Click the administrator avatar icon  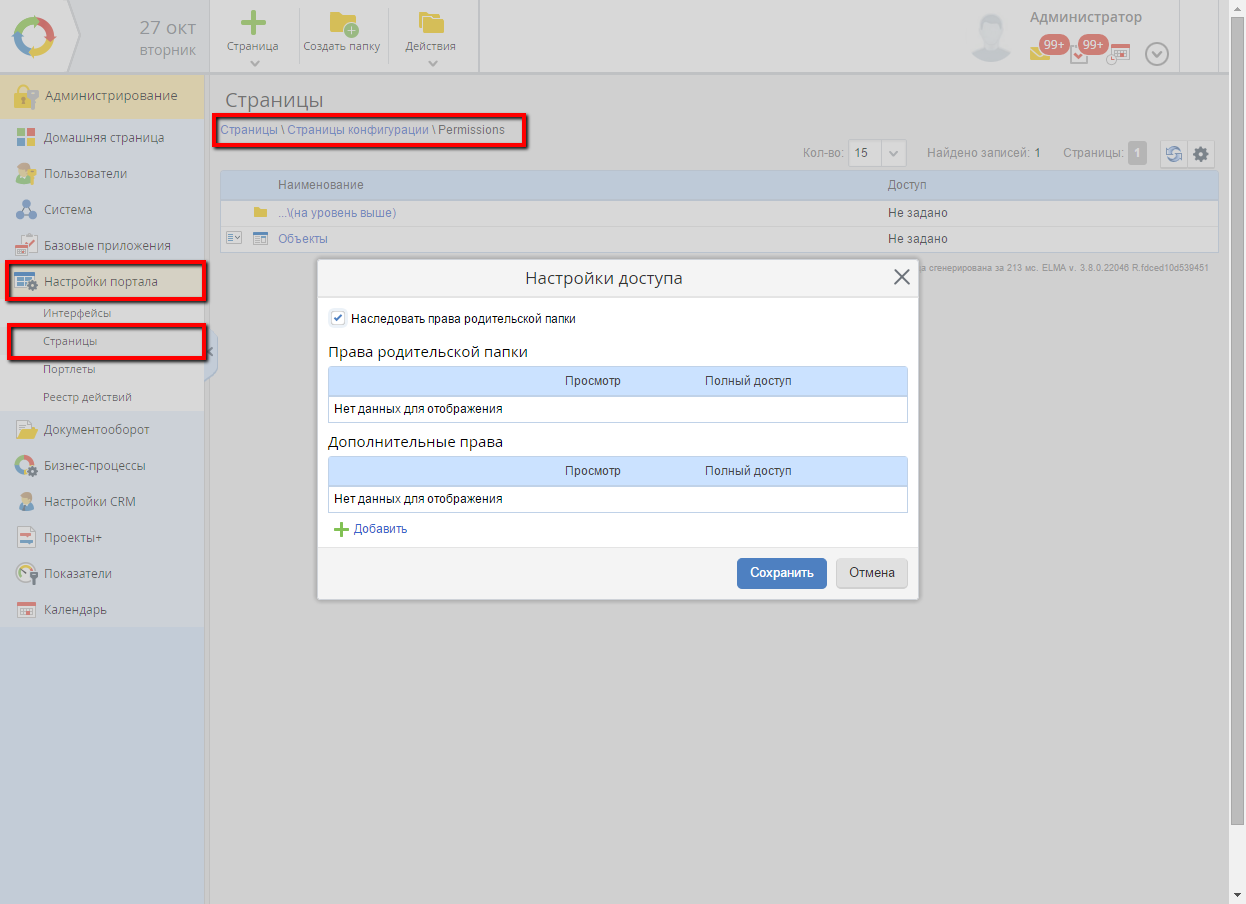[991, 38]
